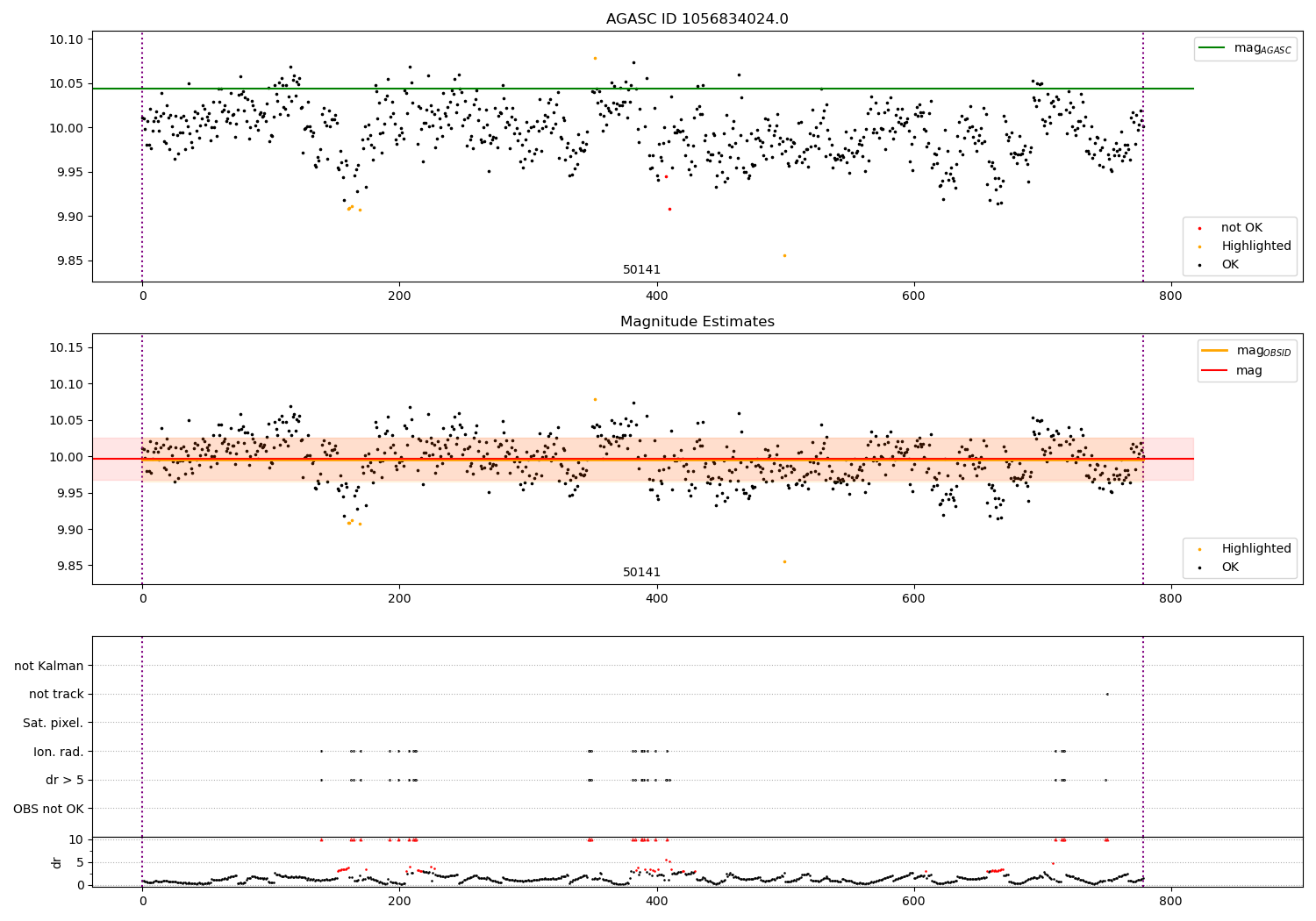Click the 50141 label in middle plot

pos(641,572)
